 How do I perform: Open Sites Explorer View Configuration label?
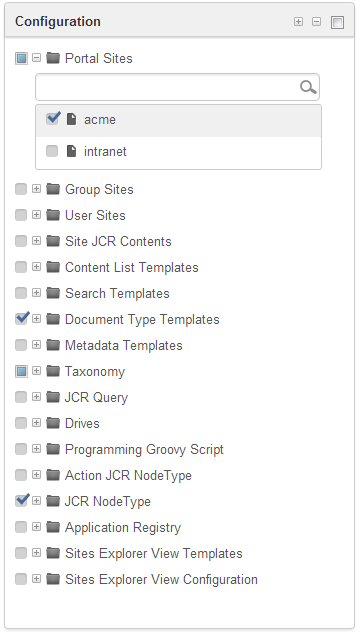[x=161, y=579]
